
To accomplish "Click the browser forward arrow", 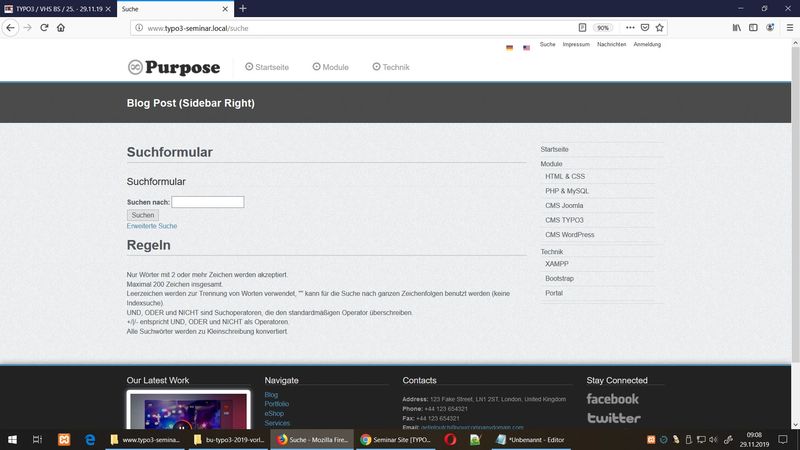I will 28,28.
